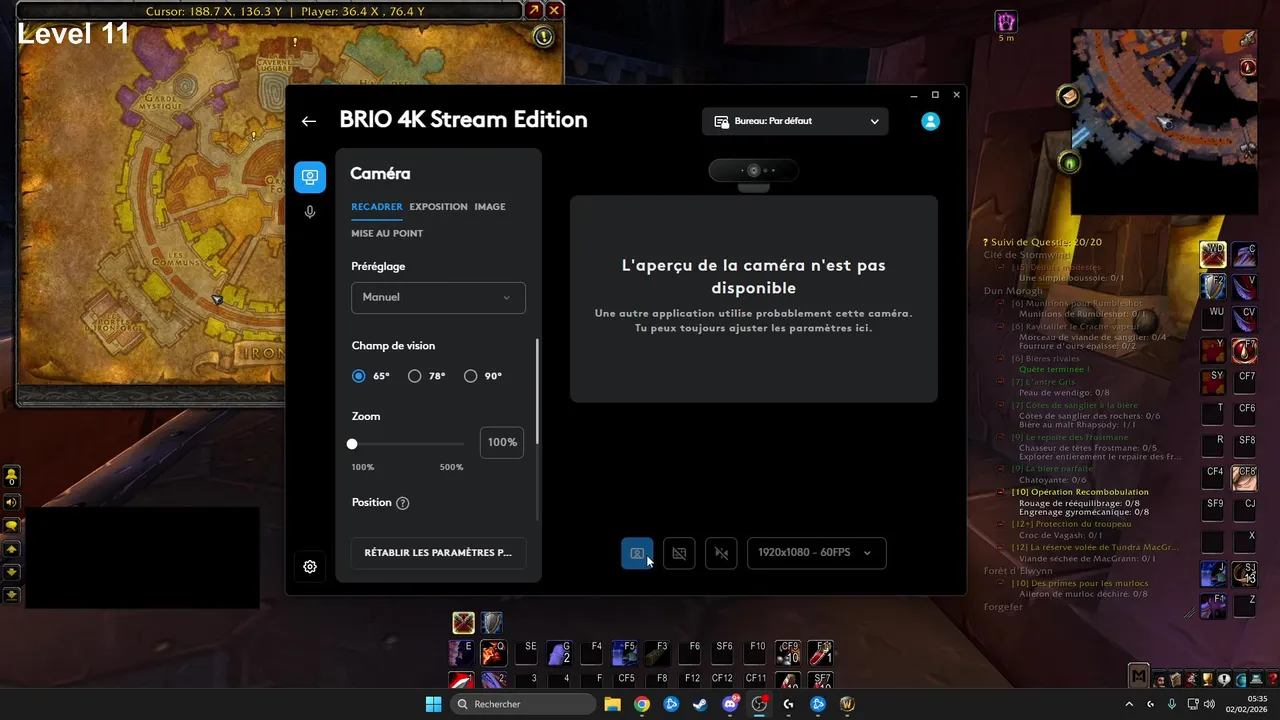This screenshot has height=720, width=1280.
Task: Select the 65° field of view
Action: [x=359, y=376]
